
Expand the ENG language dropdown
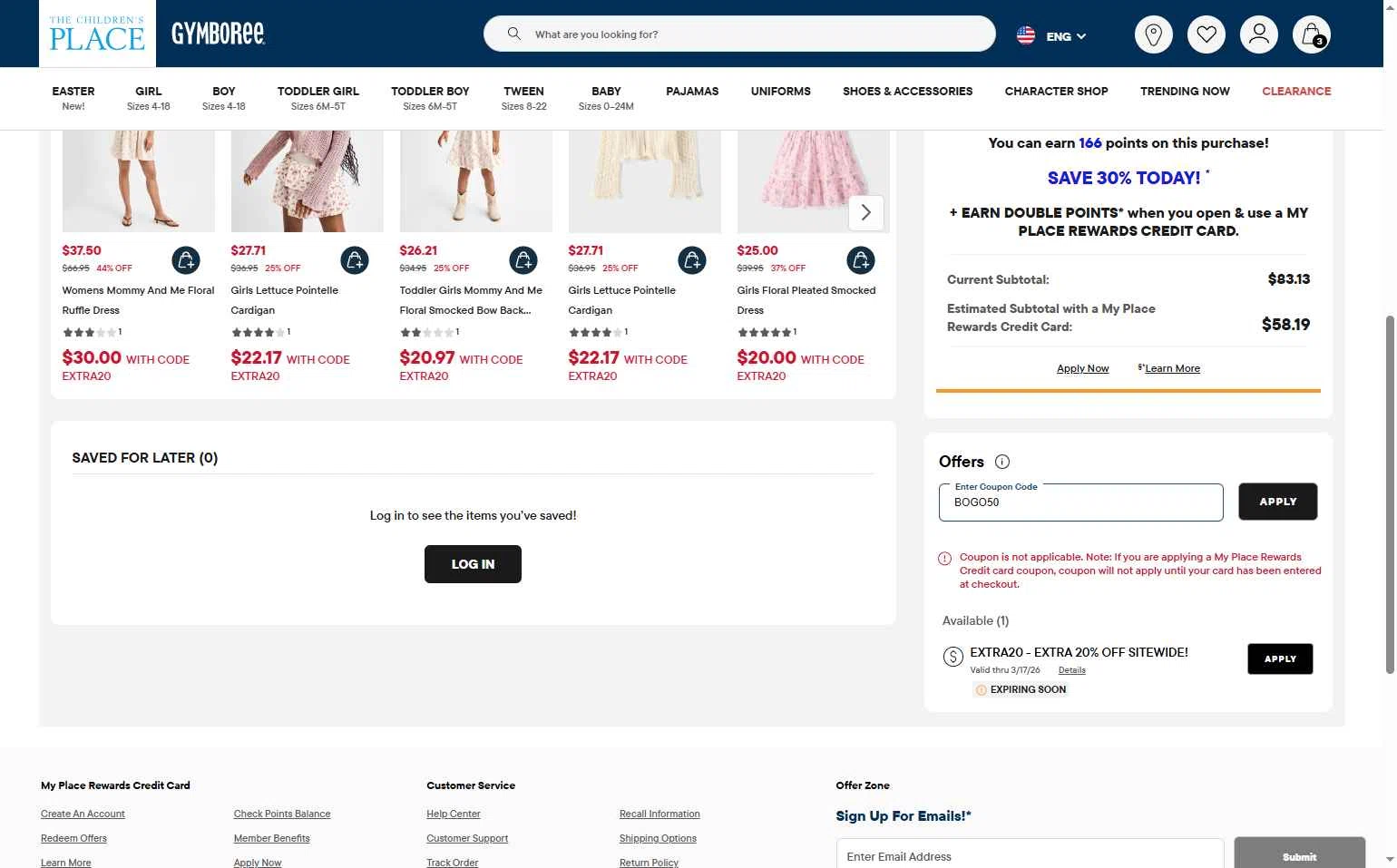click(x=1066, y=36)
